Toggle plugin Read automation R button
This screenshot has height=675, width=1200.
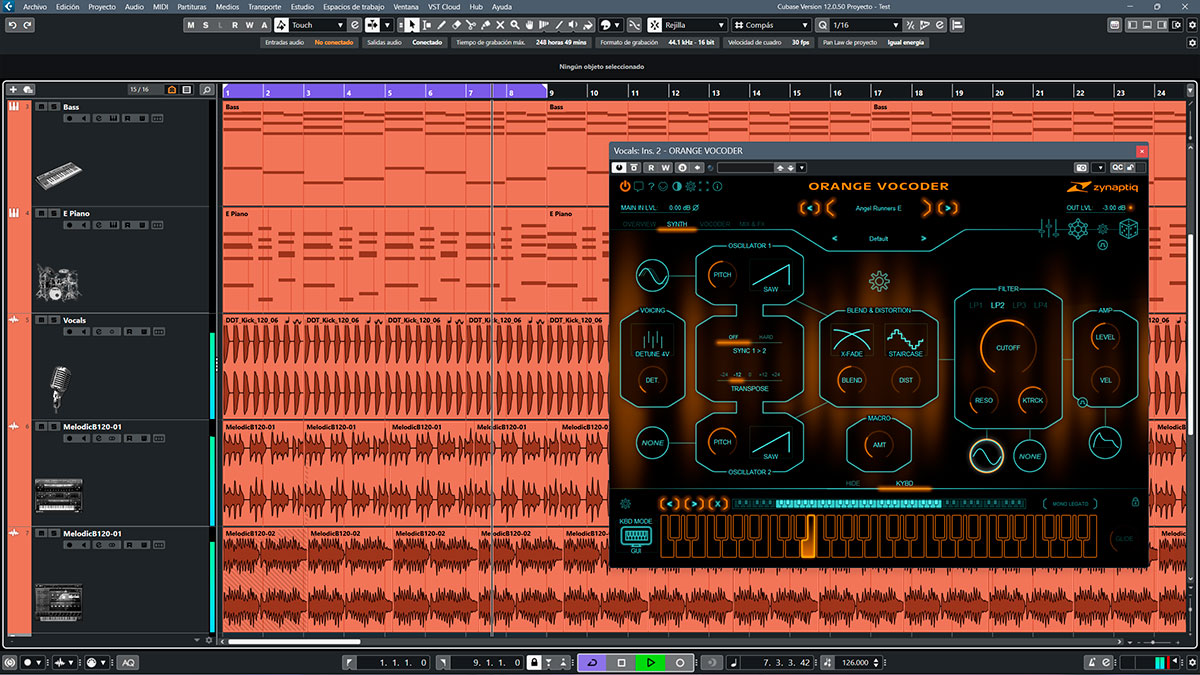651,167
